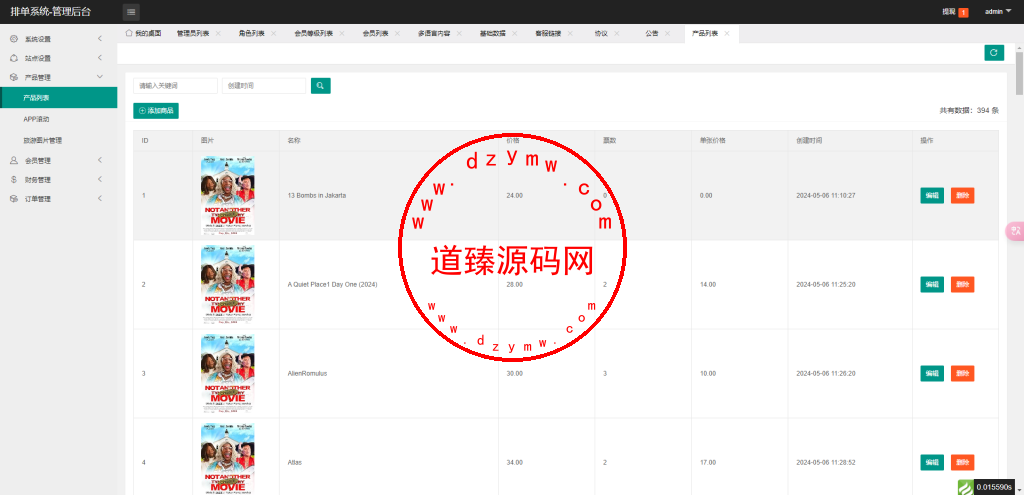This screenshot has width=1024, height=495.
Task: Click the 站点设置 icon in the sidebar
Action: 14,58
